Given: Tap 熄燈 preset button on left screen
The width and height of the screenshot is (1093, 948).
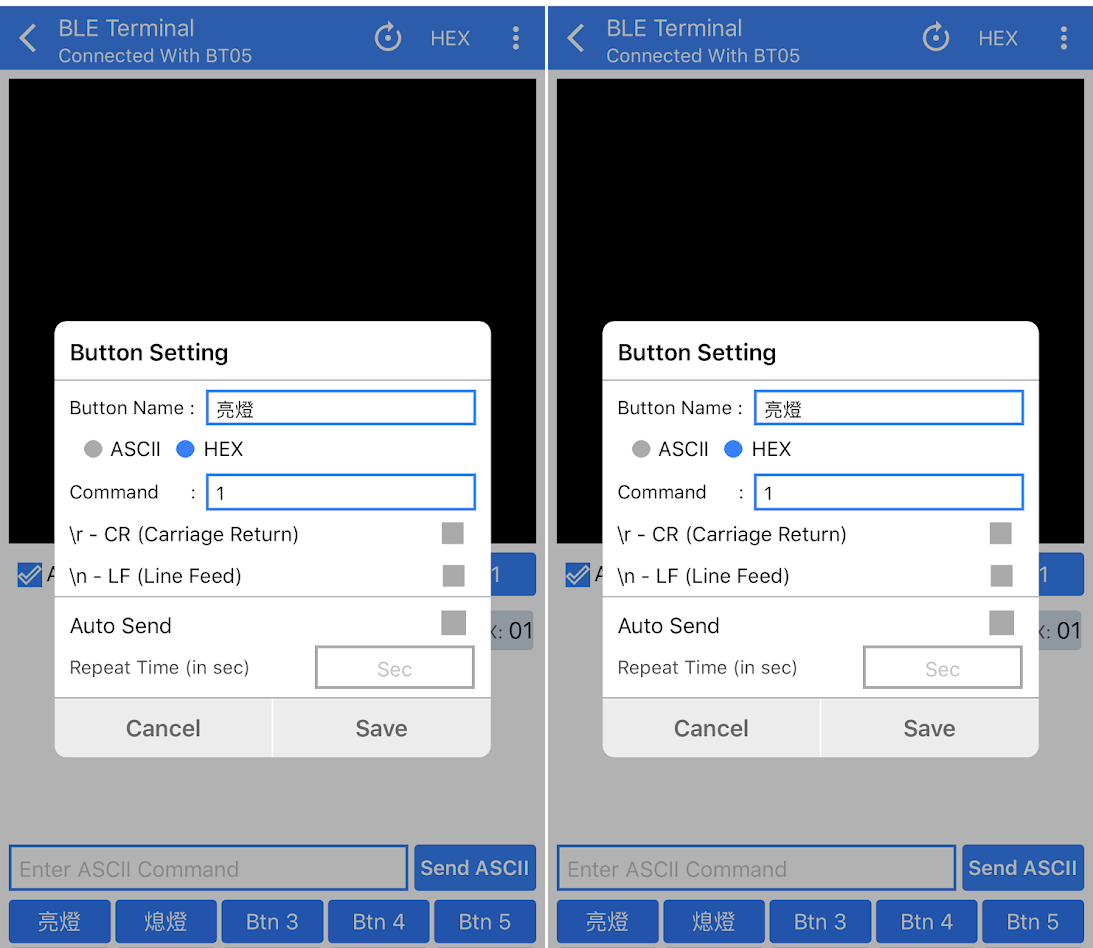Looking at the screenshot, I should 166,922.
